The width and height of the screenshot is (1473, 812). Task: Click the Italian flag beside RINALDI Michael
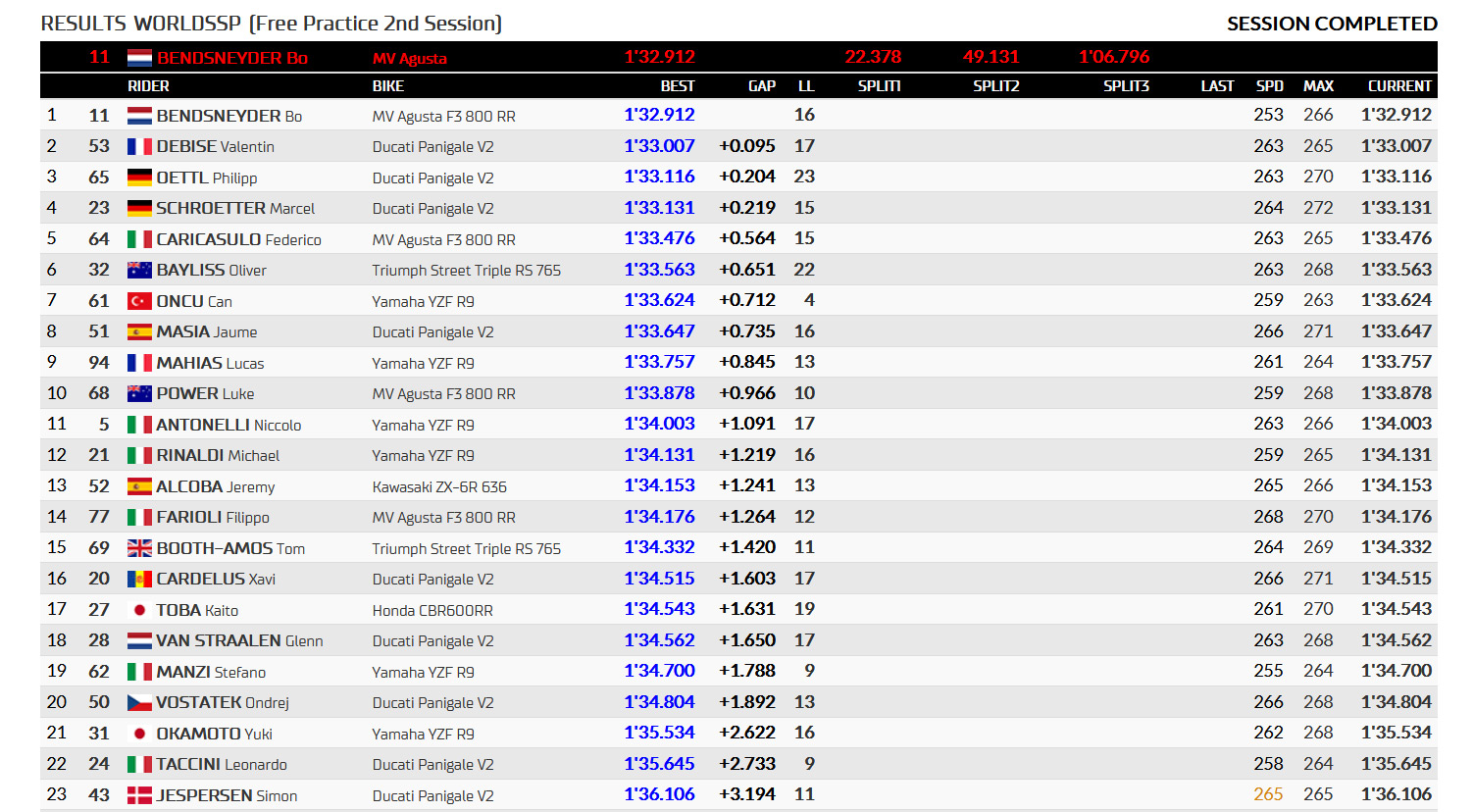pos(139,455)
